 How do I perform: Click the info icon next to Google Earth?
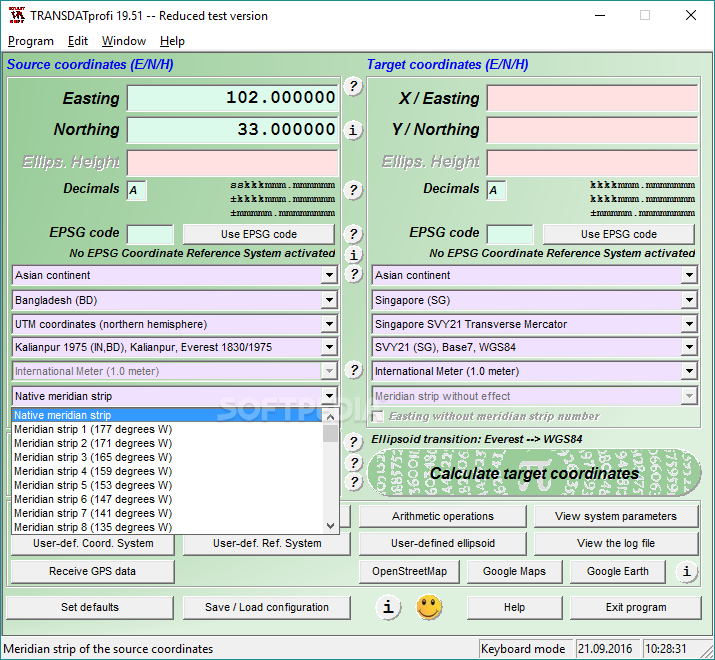tap(686, 571)
